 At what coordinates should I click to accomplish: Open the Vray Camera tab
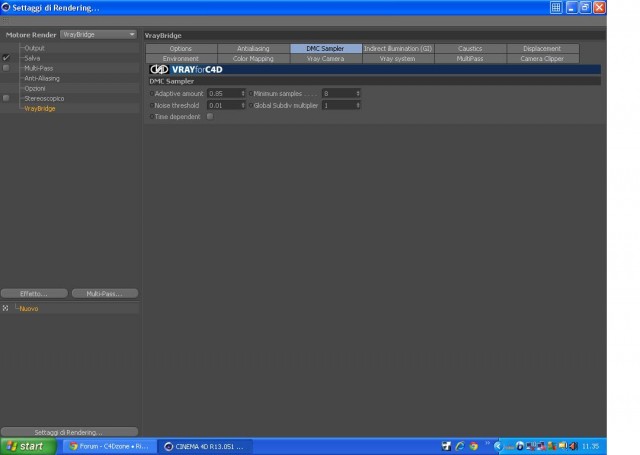pyautogui.click(x=325, y=59)
